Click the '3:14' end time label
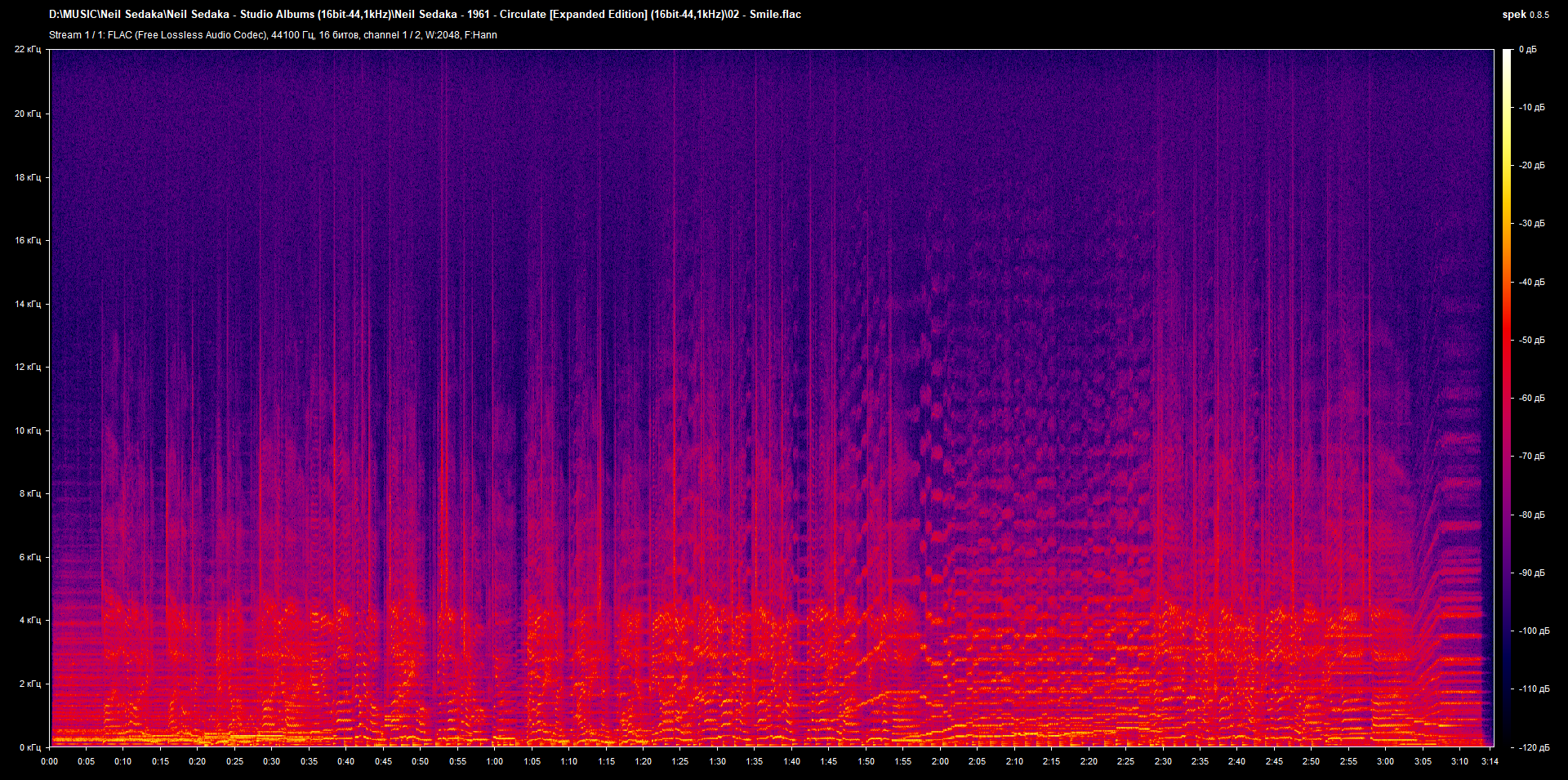1568x780 pixels. click(x=1490, y=761)
